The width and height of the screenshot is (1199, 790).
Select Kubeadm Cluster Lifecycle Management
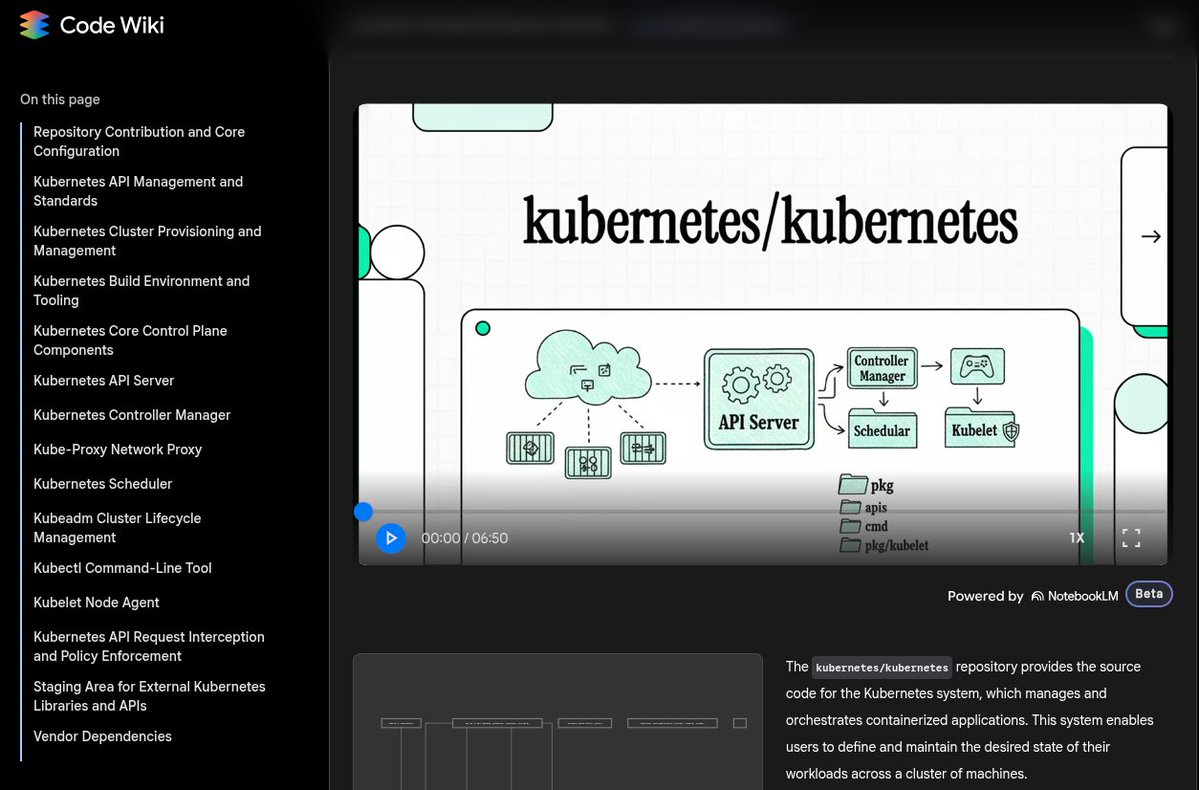pyautogui.click(x=117, y=528)
